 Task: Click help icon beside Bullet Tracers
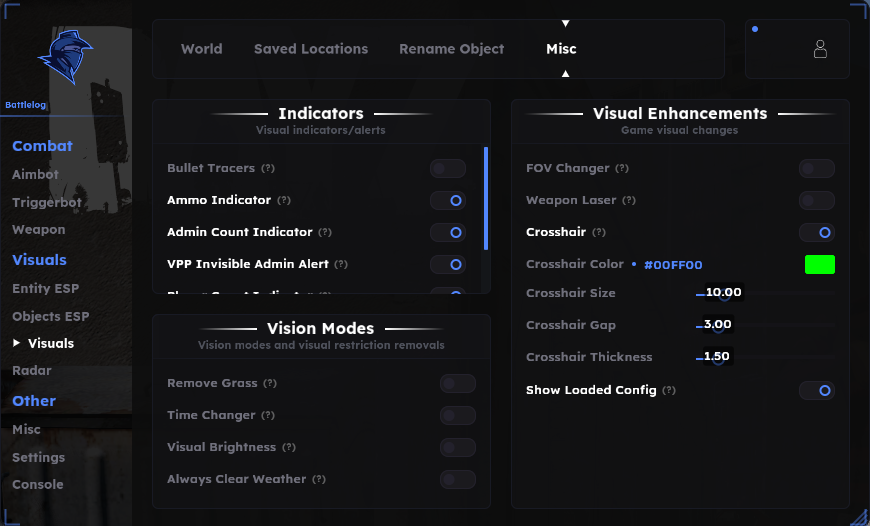pyautogui.click(x=268, y=168)
